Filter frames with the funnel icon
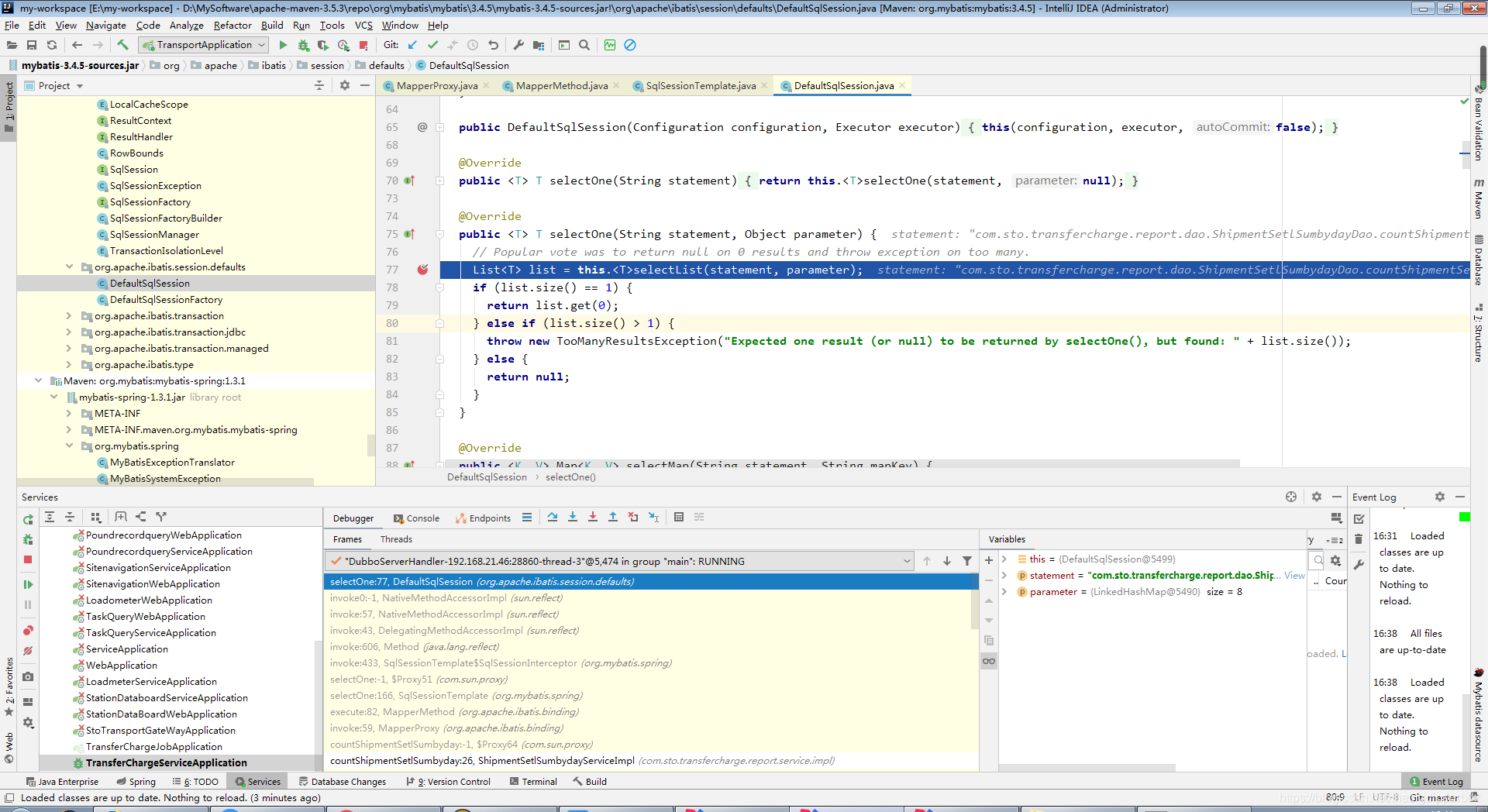This screenshot has width=1488, height=812. click(x=967, y=561)
